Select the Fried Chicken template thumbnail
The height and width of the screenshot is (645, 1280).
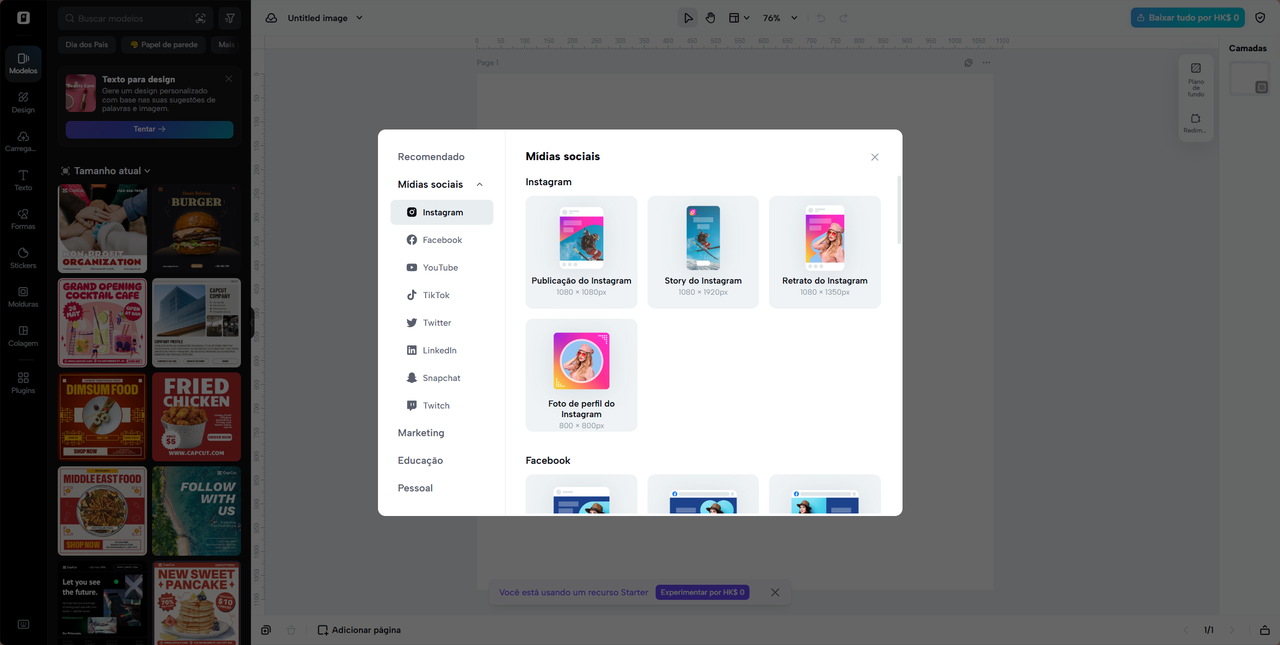197,416
